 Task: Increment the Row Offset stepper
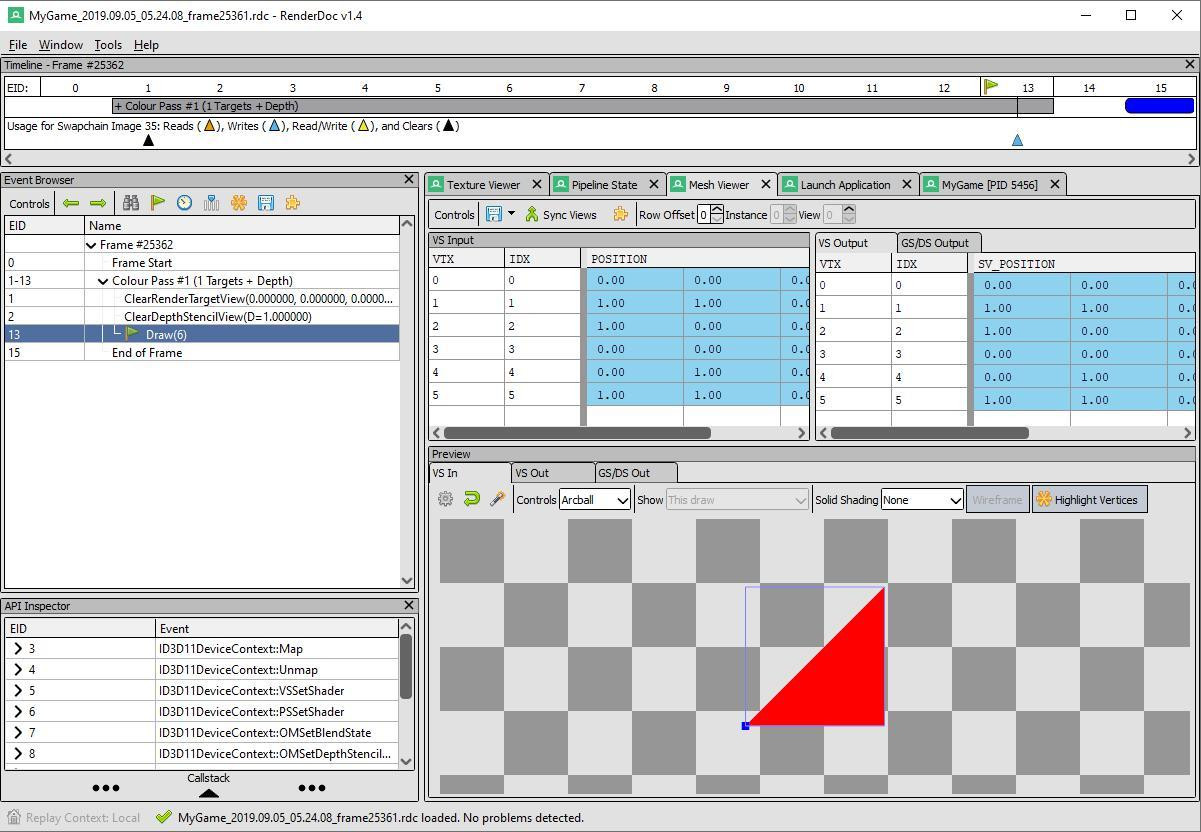[716, 210]
